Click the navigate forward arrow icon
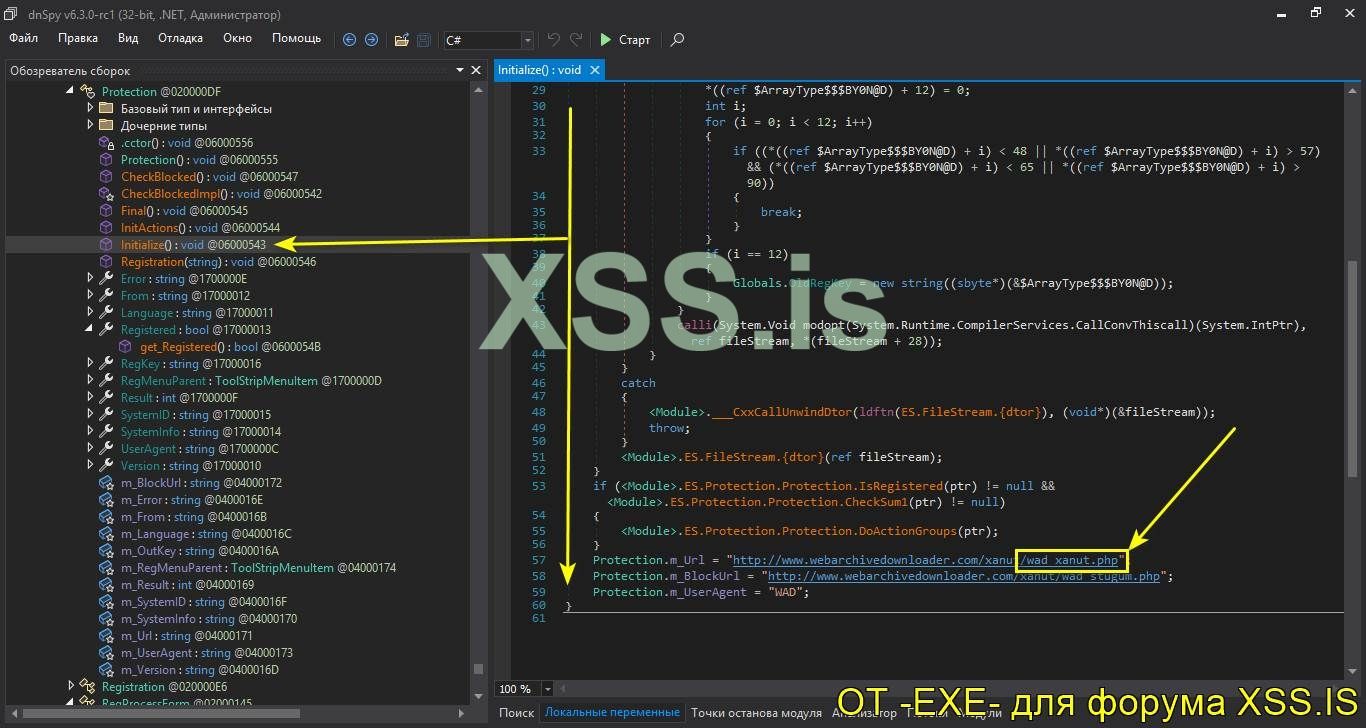 click(x=371, y=40)
